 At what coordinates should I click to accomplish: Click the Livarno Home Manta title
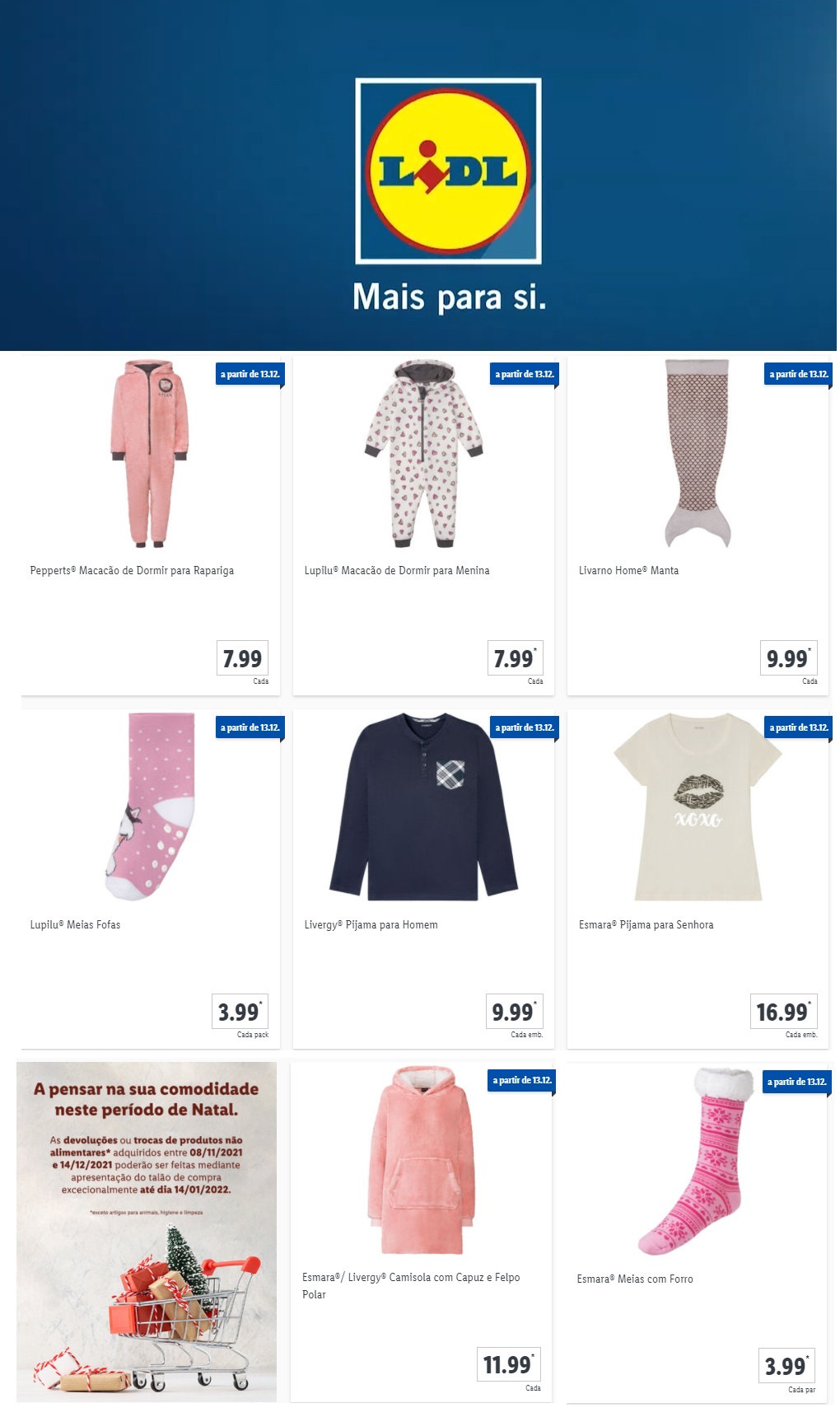[628, 570]
